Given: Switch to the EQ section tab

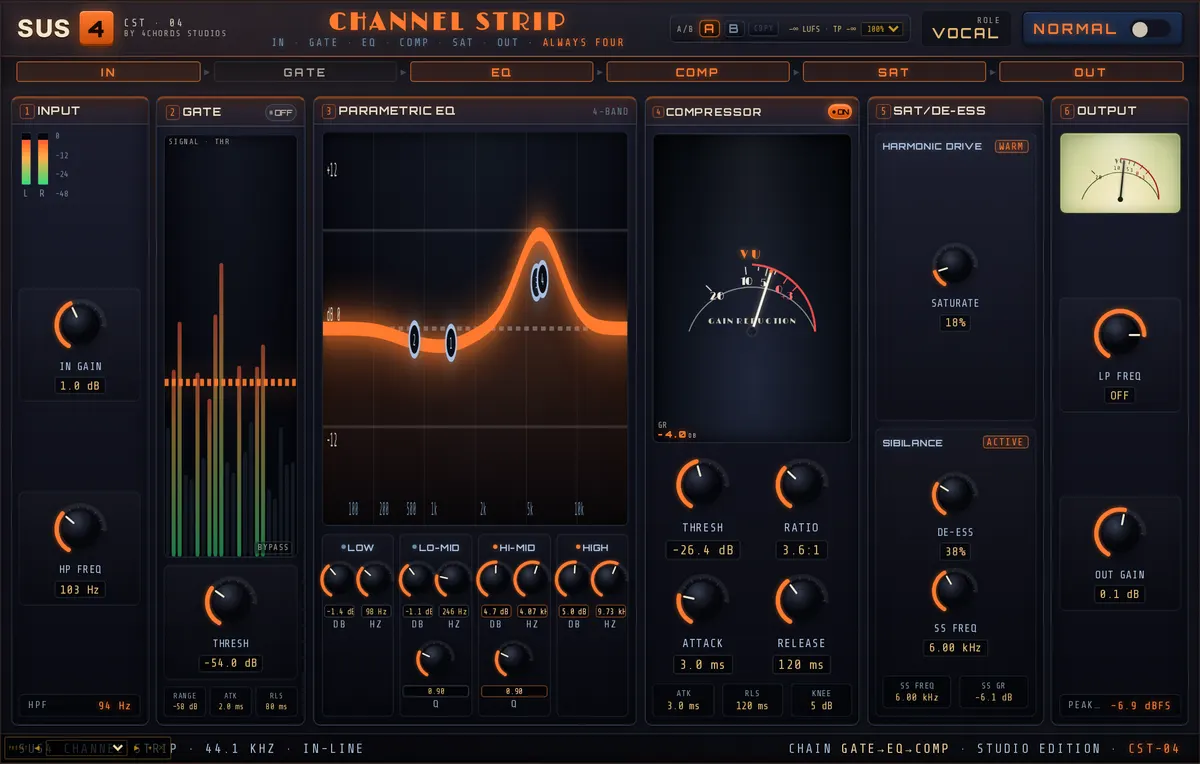Looking at the screenshot, I should (x=501, y=72).
